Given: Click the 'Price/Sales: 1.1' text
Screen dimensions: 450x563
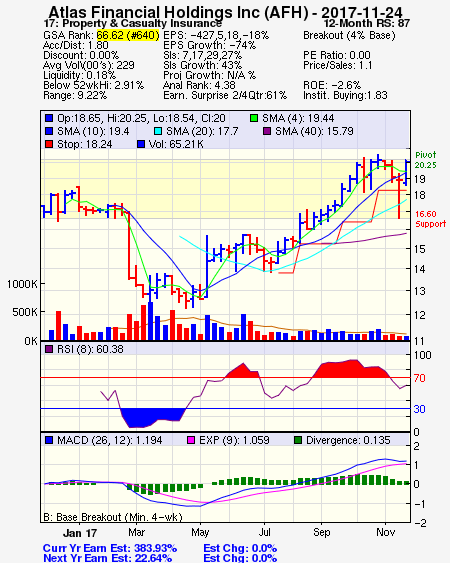Looking at the screenshot, I should tap(338, 65).
